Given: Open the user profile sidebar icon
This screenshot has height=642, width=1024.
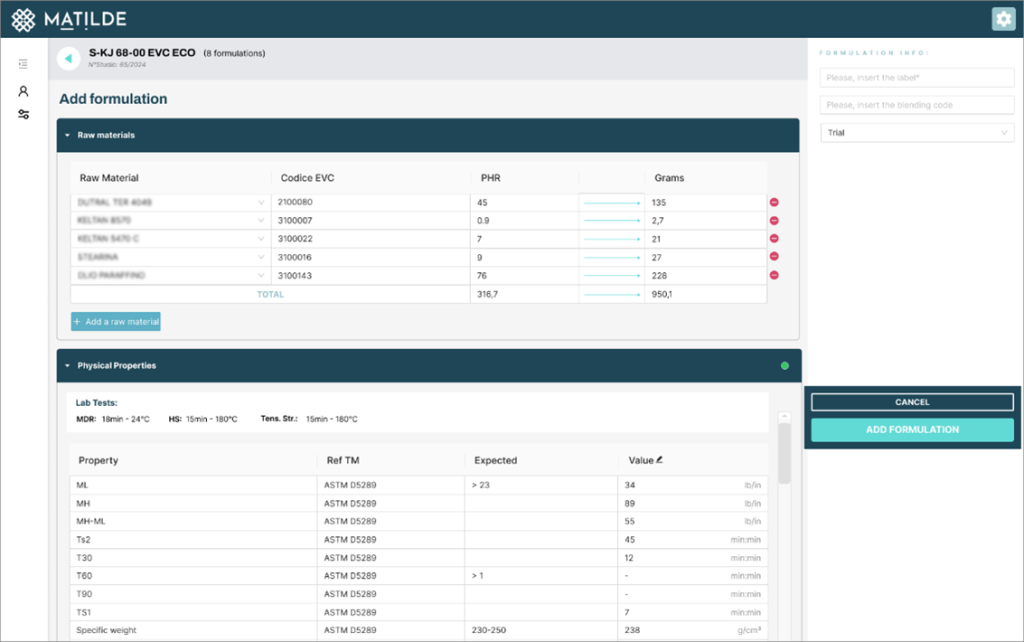Looking at the screenshot, I should click(x=23, y=91).
